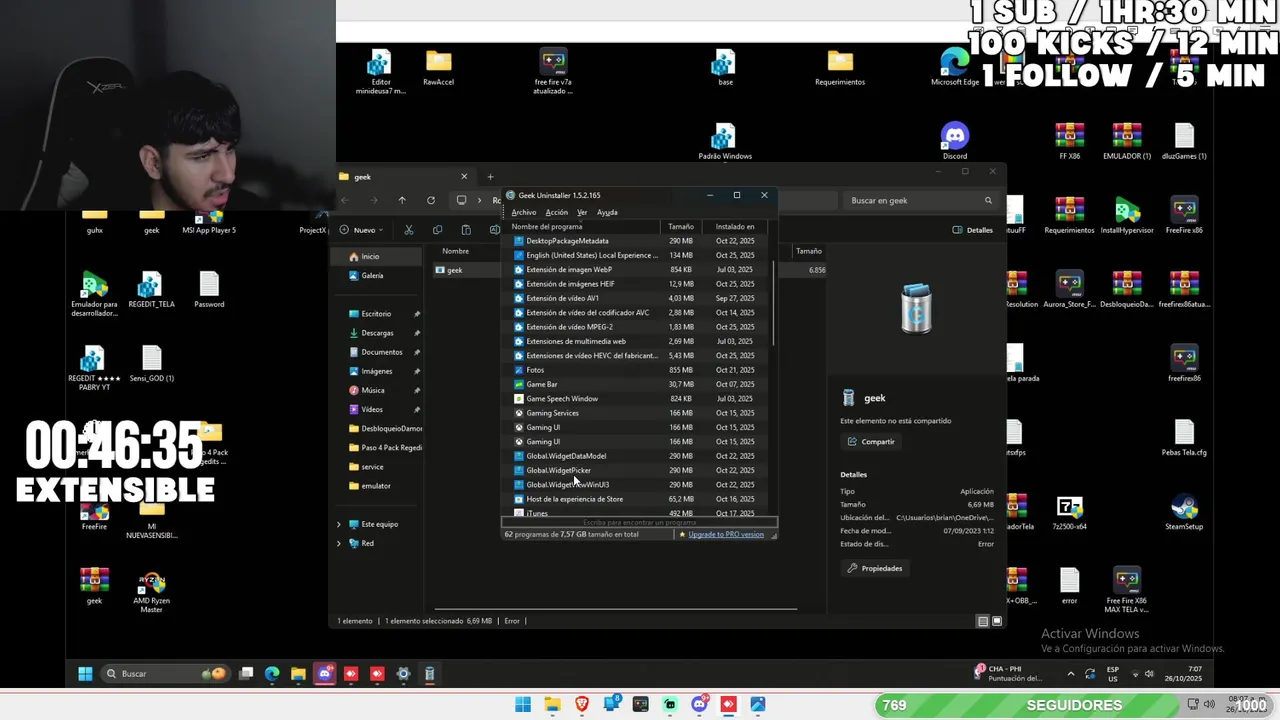
Task: Show hidden tray icons chevron near ESP
Action: pyautogui.click(x=1071, y=674)
